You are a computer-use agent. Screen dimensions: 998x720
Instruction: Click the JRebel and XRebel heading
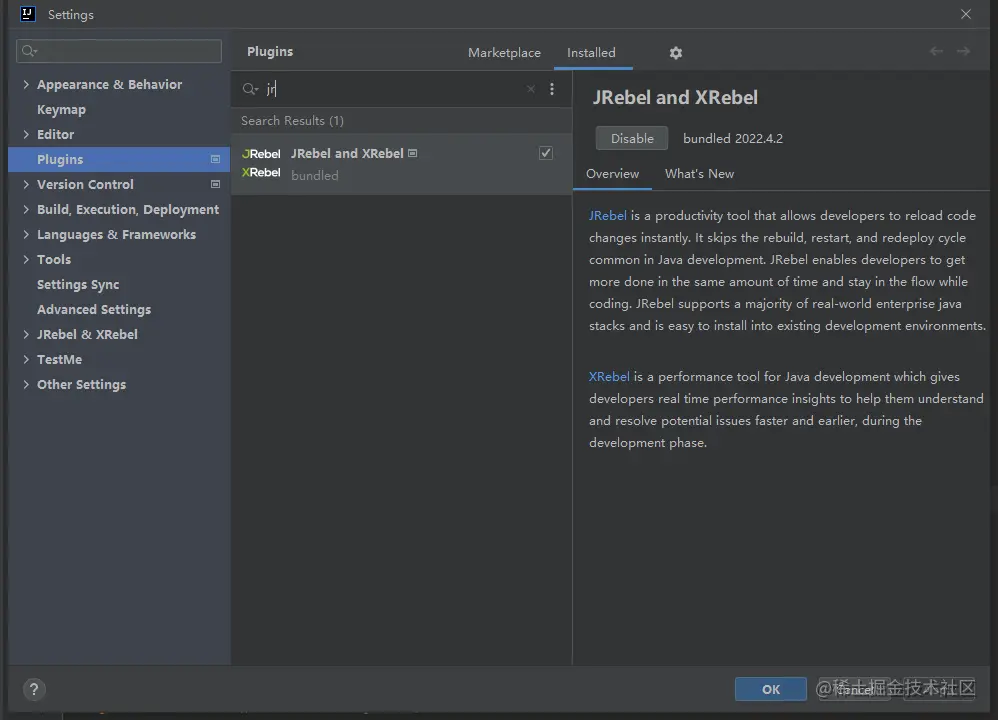point(675,97)
